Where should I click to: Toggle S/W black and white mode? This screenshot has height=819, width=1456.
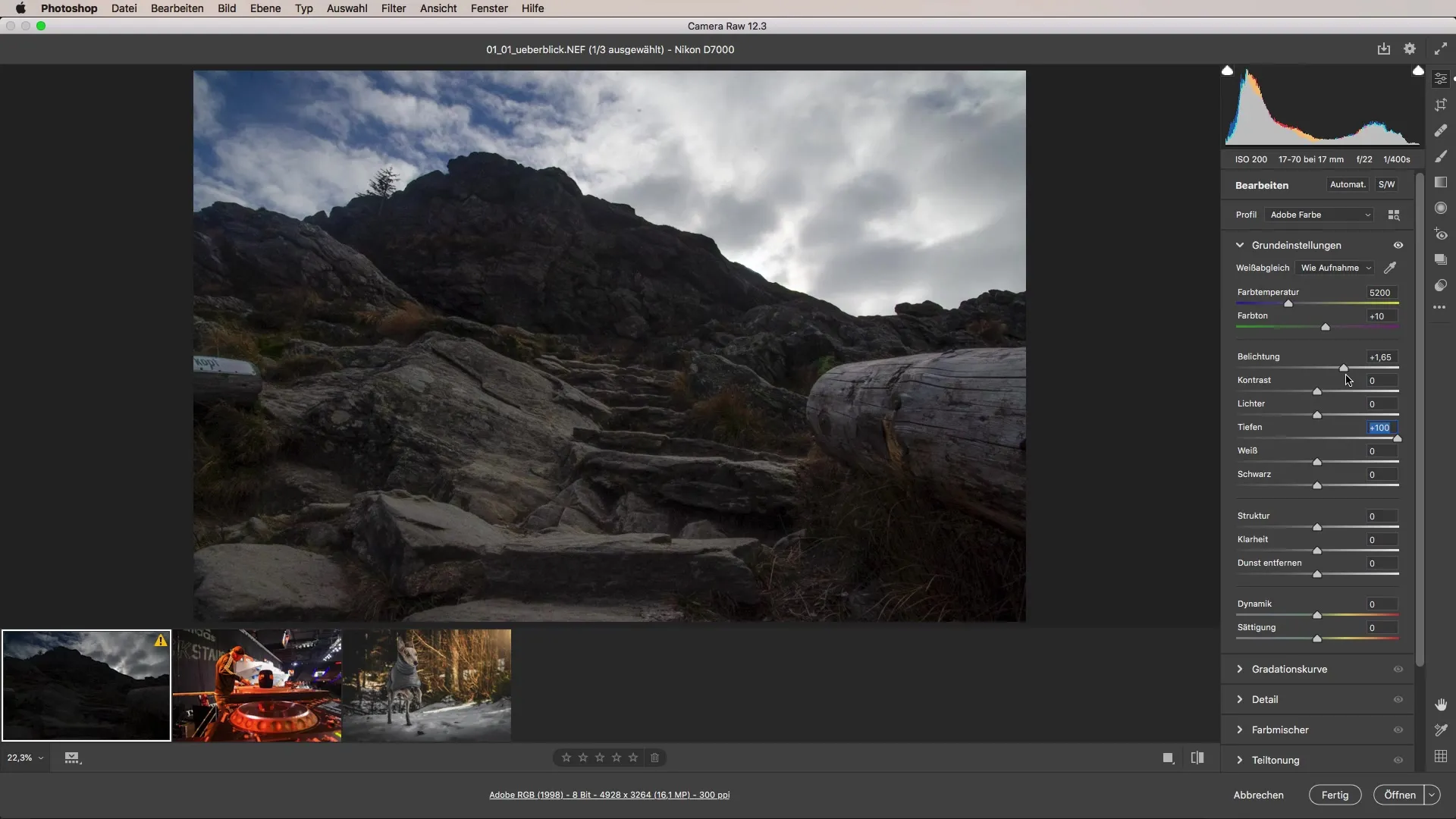click(1386, 185)
